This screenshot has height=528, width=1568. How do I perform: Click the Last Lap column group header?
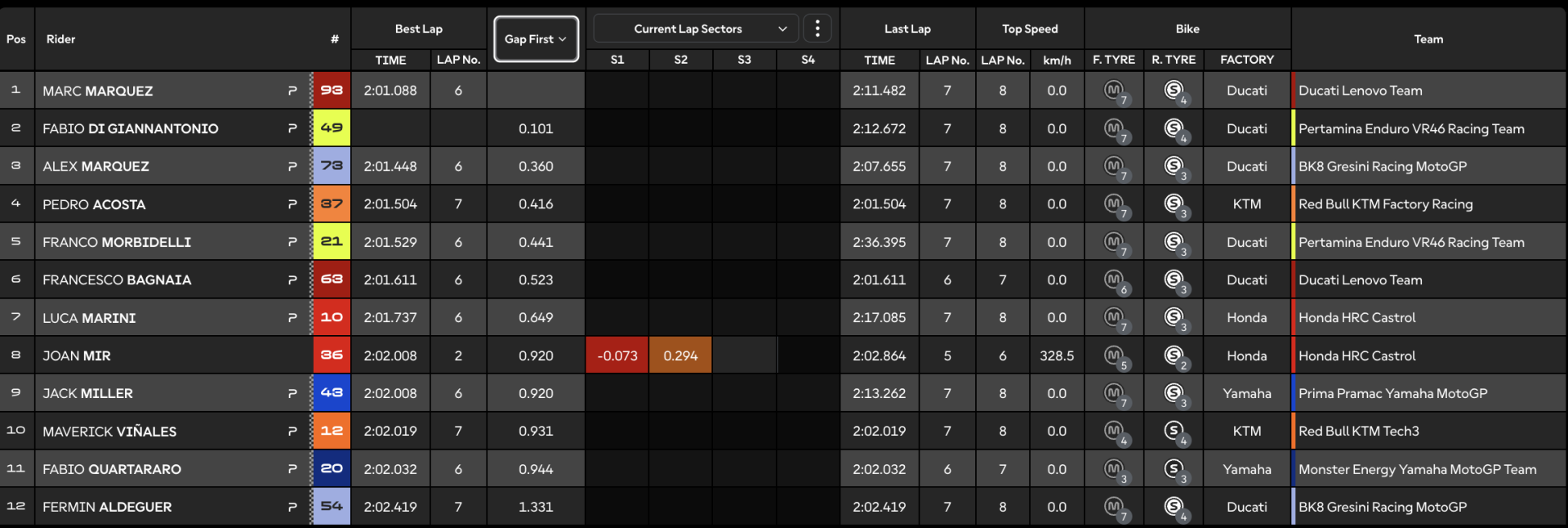click(x=907, y=29)
